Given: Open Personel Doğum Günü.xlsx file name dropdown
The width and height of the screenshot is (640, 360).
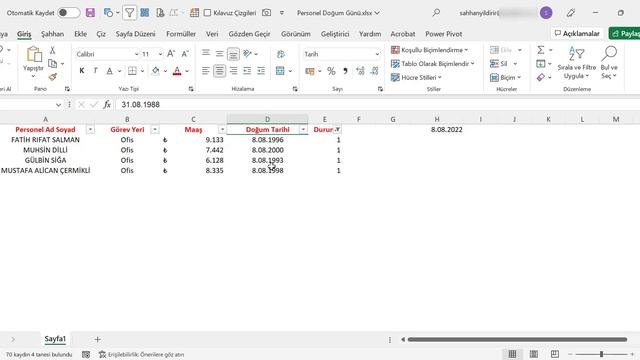Looking at the screenshot, I should point(338,13).
